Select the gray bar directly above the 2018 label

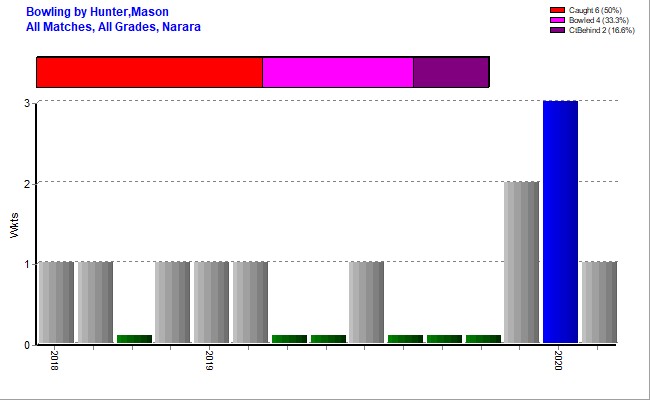(x=56, y=302)
